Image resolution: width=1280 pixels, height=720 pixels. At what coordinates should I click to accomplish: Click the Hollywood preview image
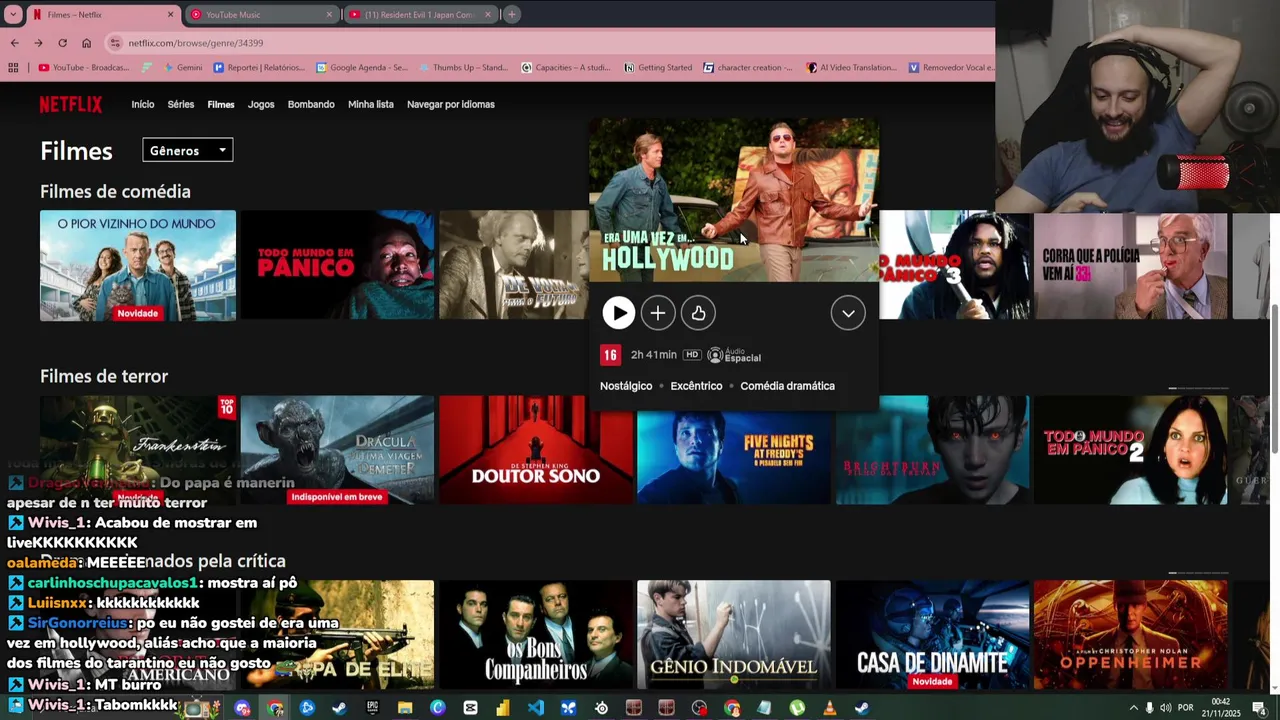tap(734, 200)
